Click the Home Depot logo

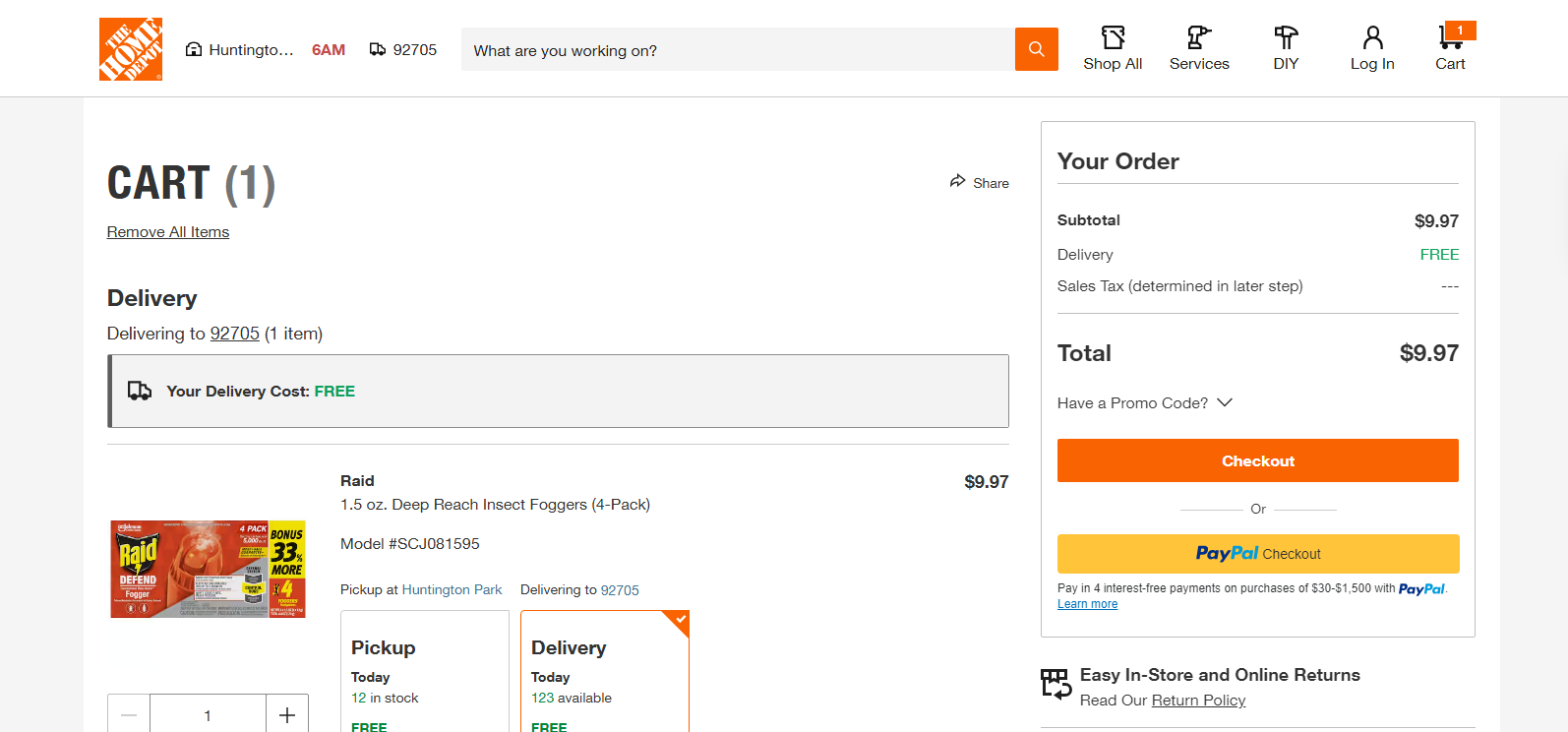tap(131, 49)
